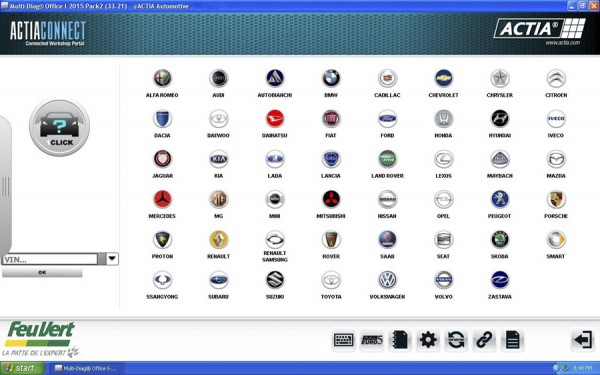Choose the Zastava brand logo
The image size is (600, 375).
pyautogui.click(x=500, y=280)
